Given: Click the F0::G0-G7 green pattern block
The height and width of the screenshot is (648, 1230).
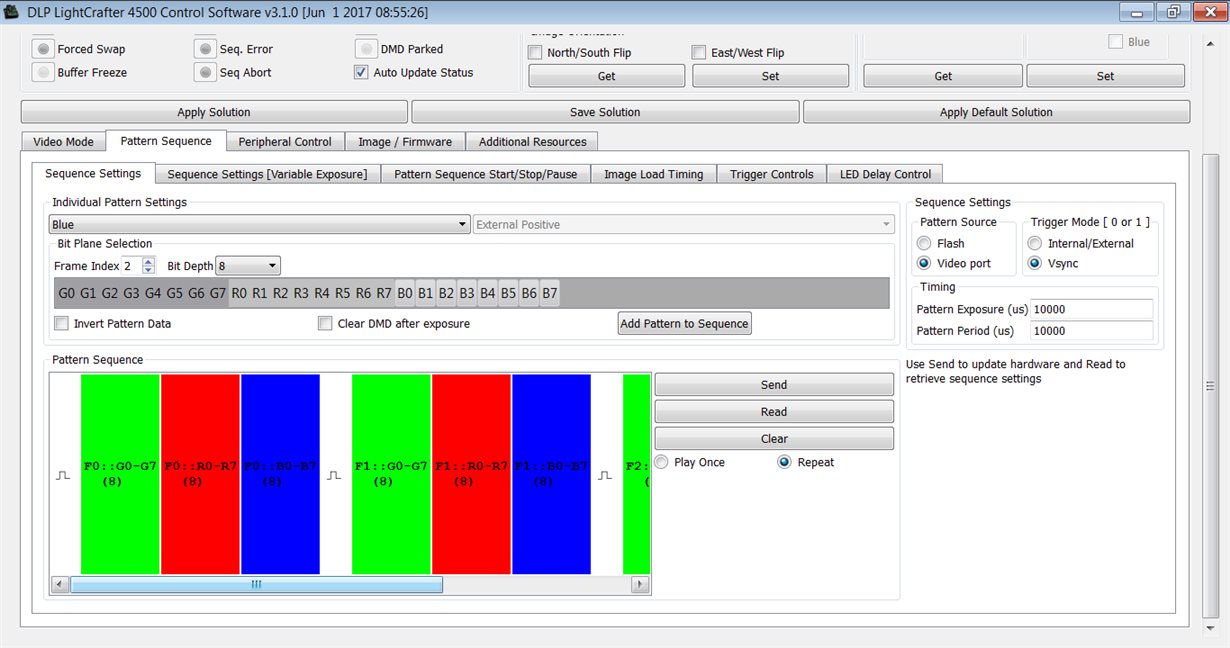Looking at the screenshot, I should pos(120,474).
